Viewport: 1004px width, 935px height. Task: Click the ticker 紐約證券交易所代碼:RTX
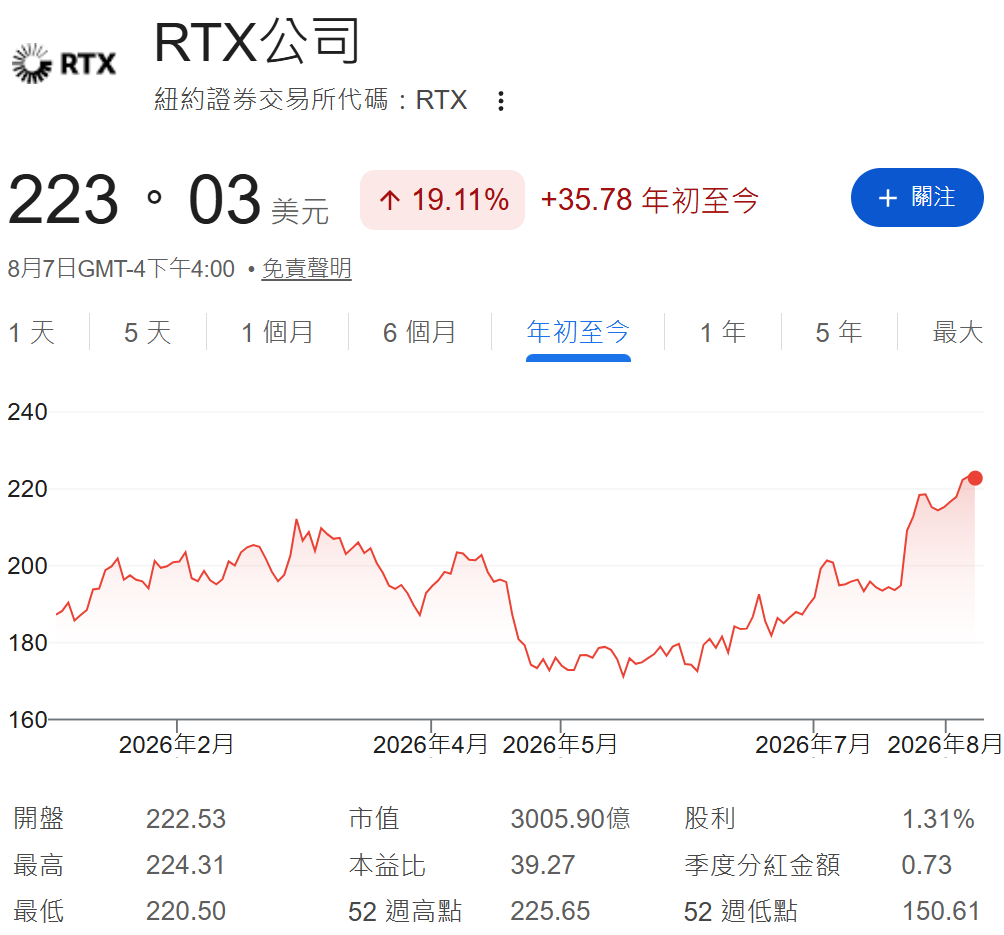311,100
